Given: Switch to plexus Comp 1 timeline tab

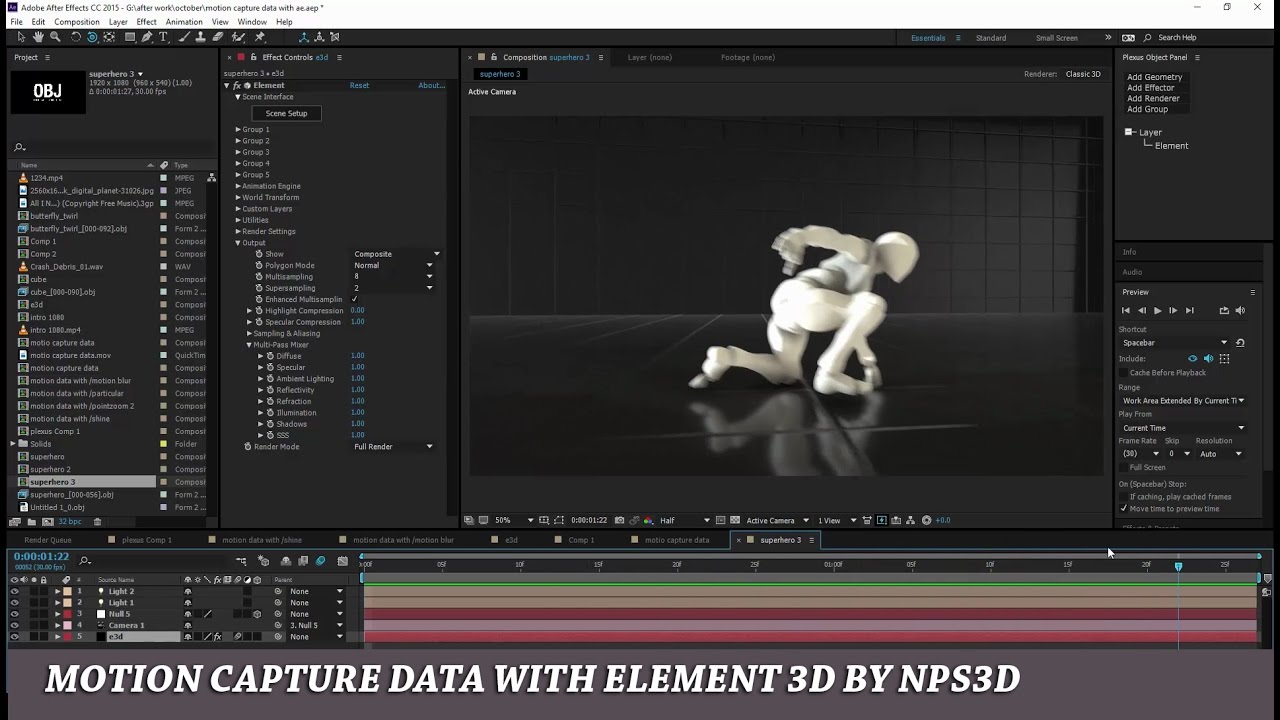Looking at the screenshot, I should pyautogui.click(x=146, y=540).
